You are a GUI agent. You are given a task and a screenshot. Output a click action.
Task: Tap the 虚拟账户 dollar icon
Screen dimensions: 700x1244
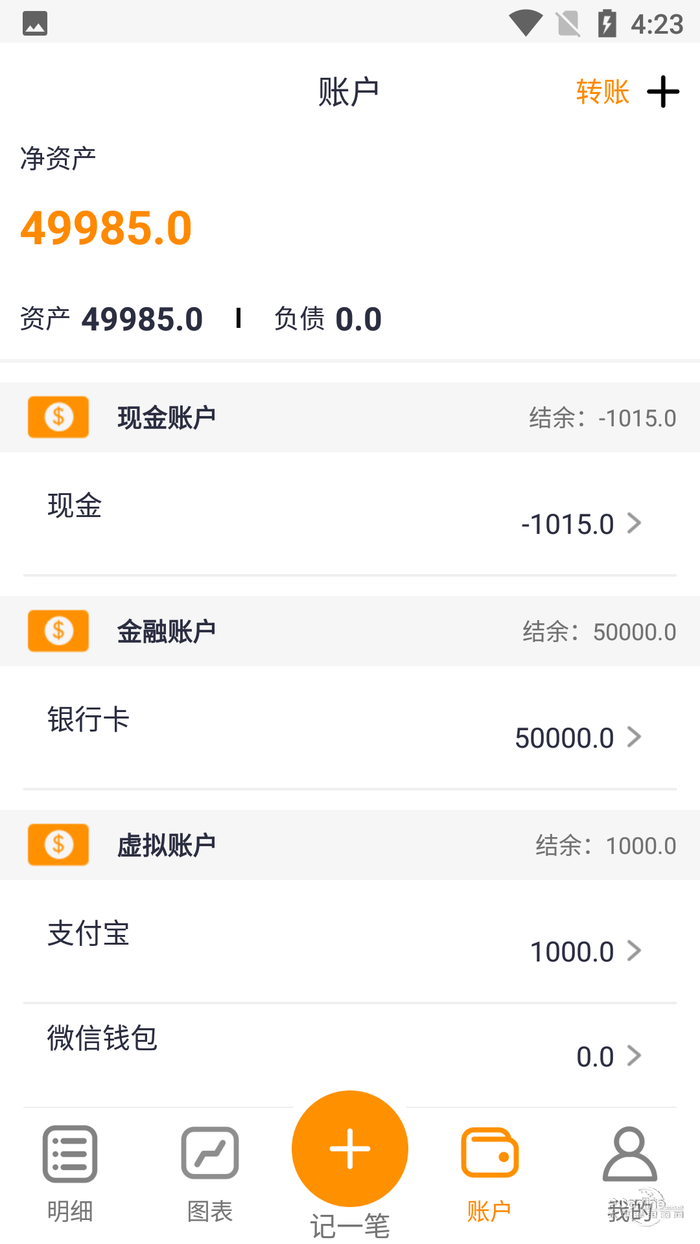click(x=58, y=845)
